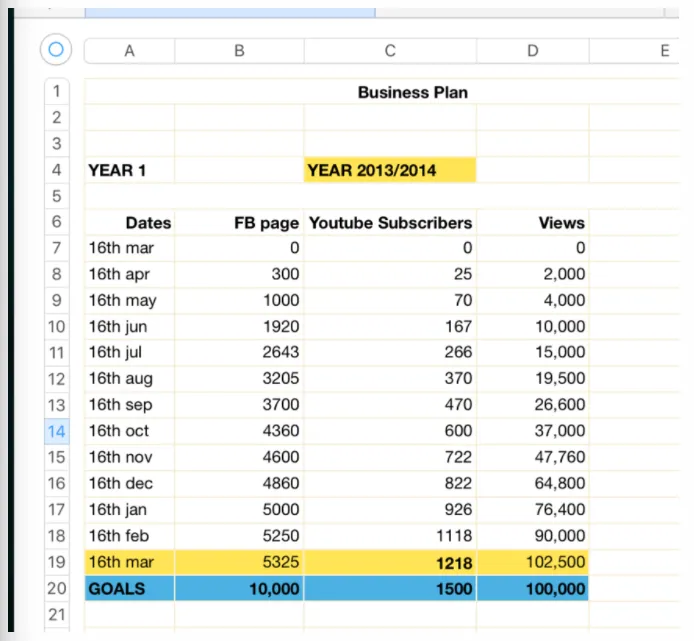Image resolution: width=694 pixels, height=641 pixels.
Task: Select the blue GOALS cell
Action: (x=129, y=588)
